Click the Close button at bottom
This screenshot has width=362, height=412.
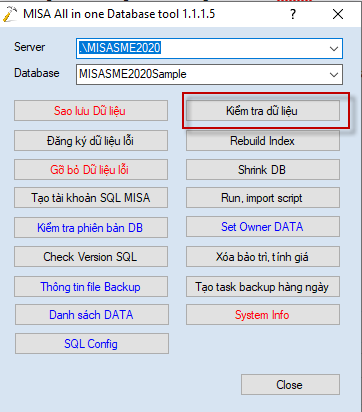(x=290, y=384)
